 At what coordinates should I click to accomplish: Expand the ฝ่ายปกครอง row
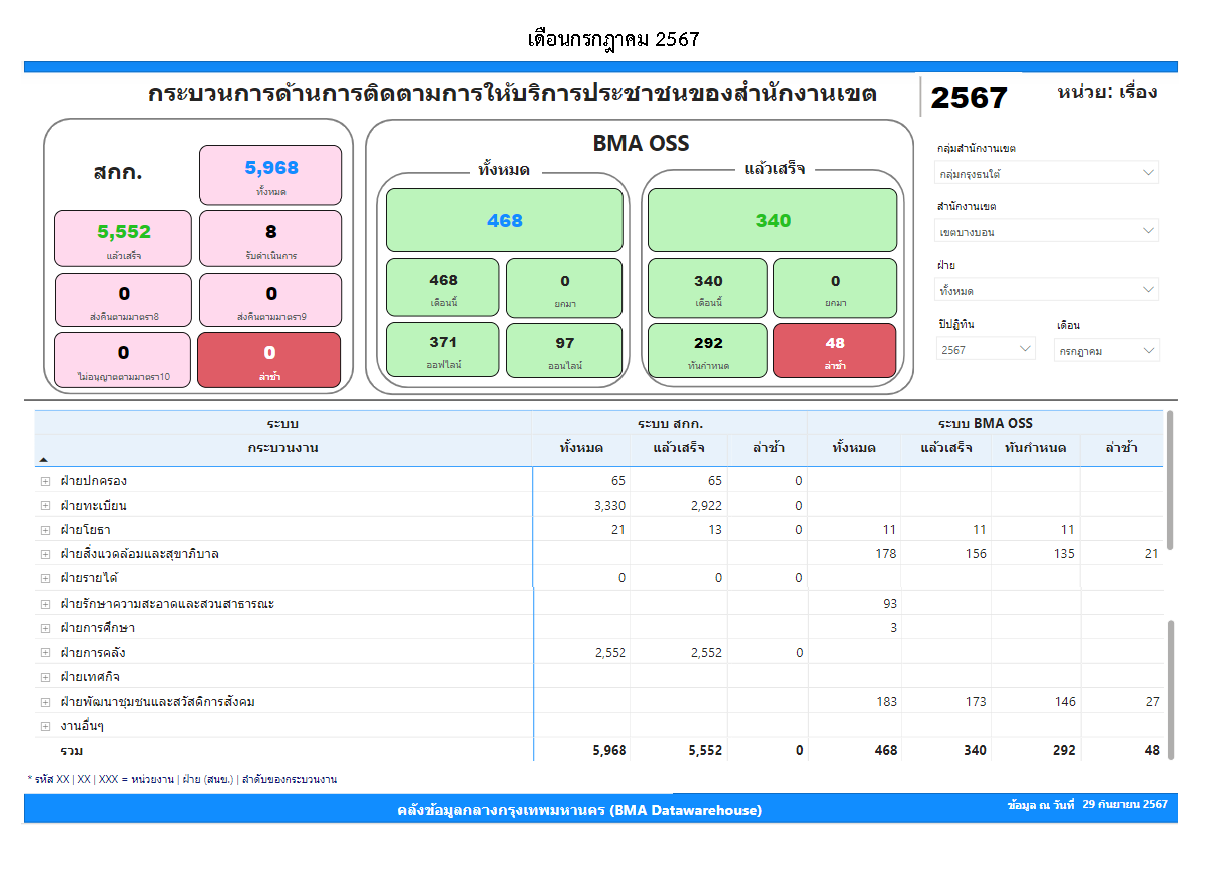pos(45,481)
